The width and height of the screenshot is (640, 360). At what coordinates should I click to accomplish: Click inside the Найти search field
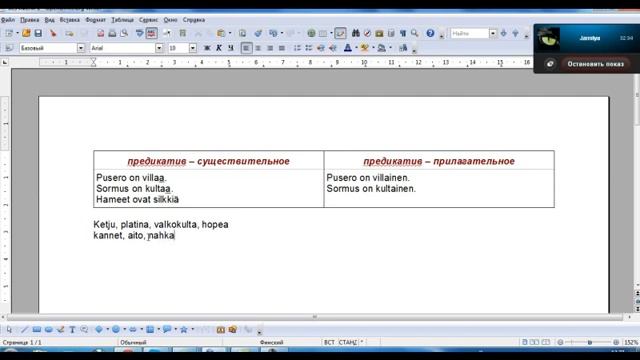click(469, 33)
